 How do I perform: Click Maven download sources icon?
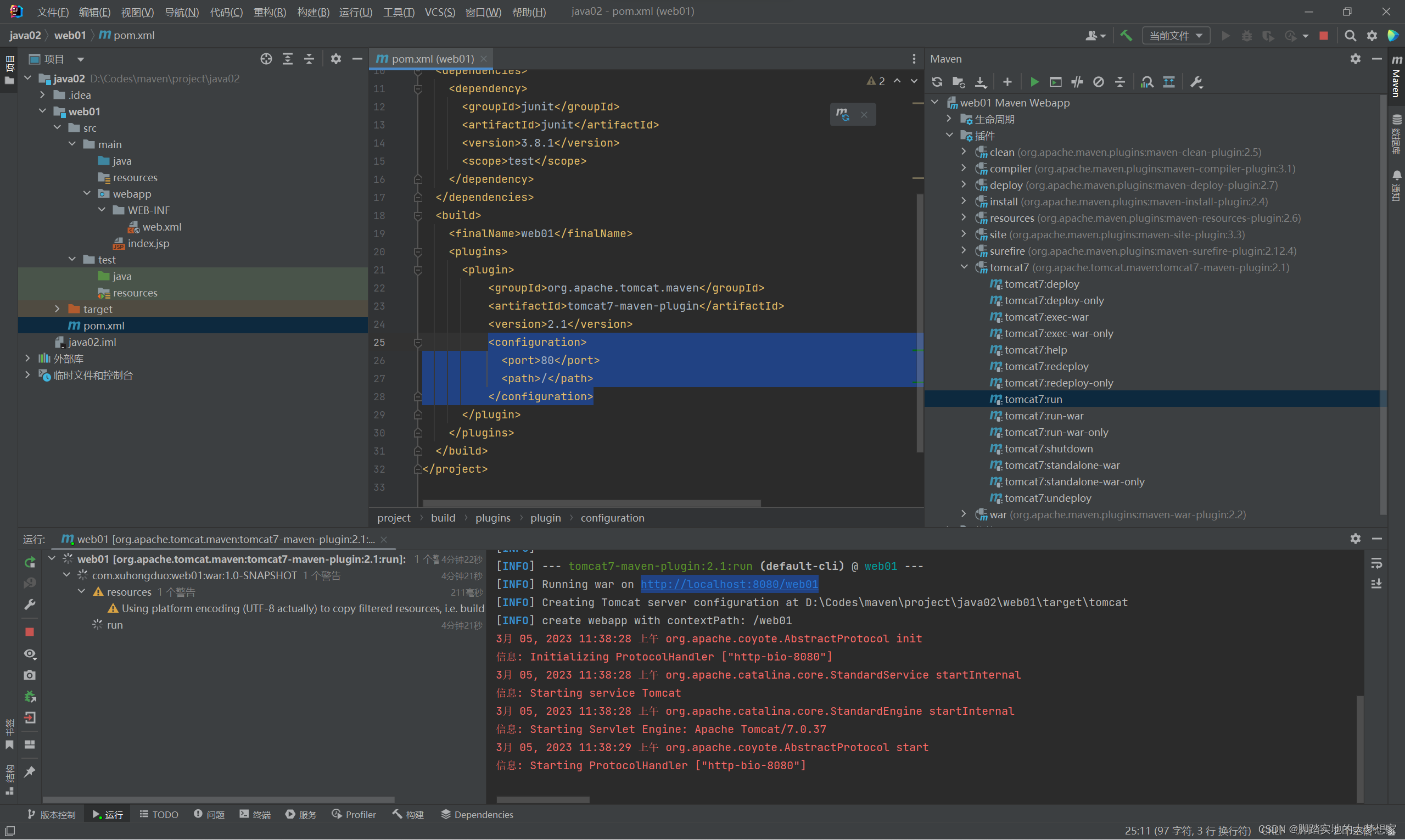[981, 82]
